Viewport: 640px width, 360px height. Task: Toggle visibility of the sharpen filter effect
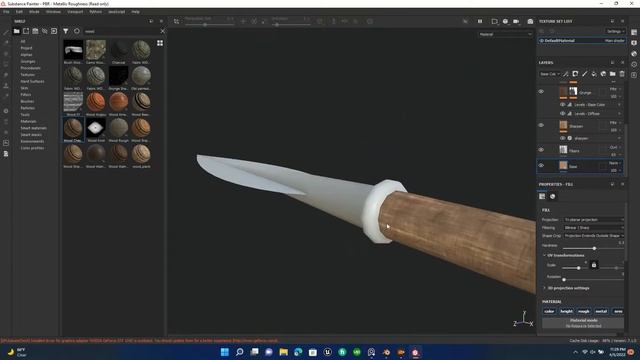click(562, 138)
